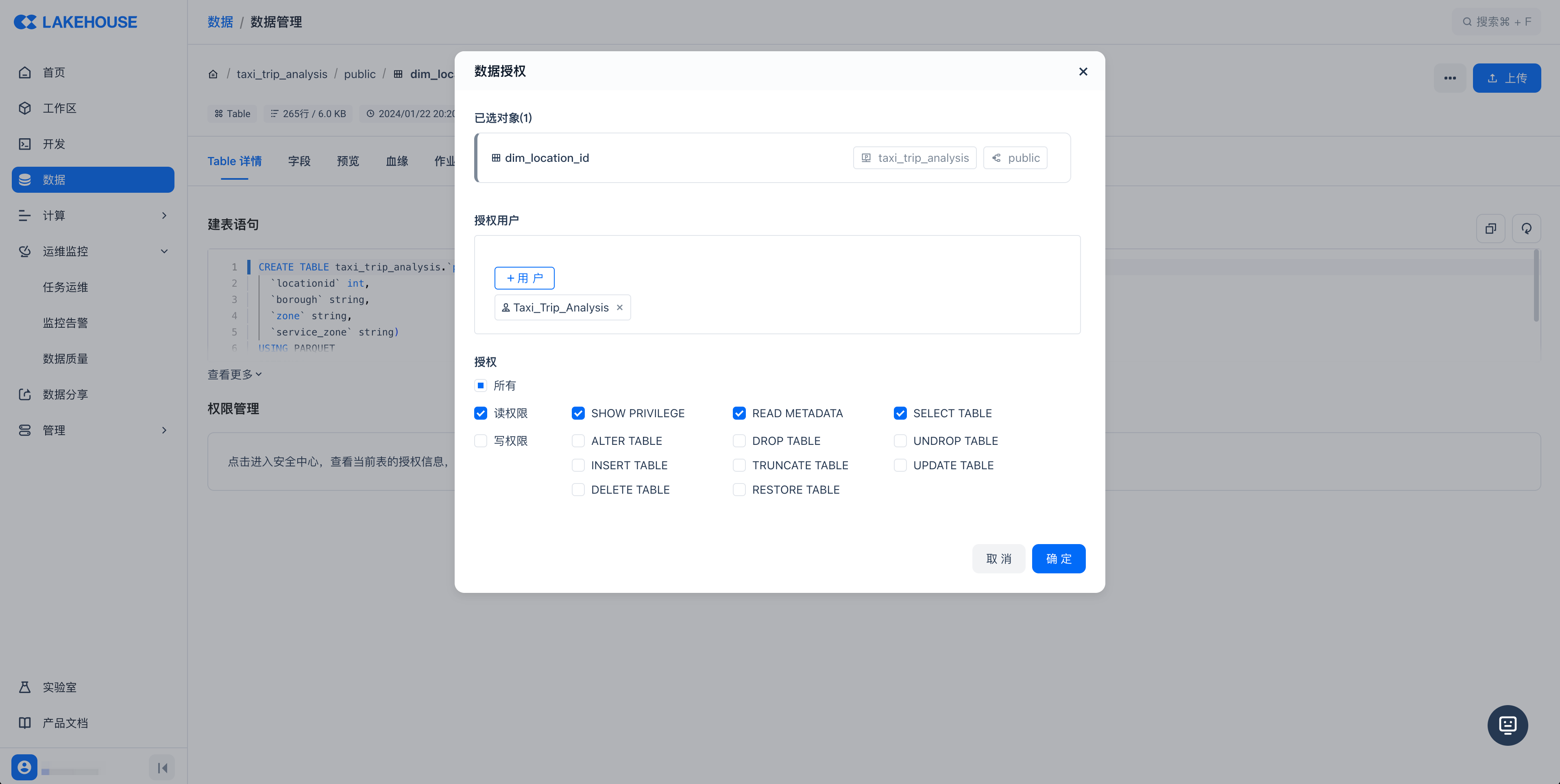The image size is (1560, 784).
Task: Open the three-dots more options menu
Action: 1450,78
